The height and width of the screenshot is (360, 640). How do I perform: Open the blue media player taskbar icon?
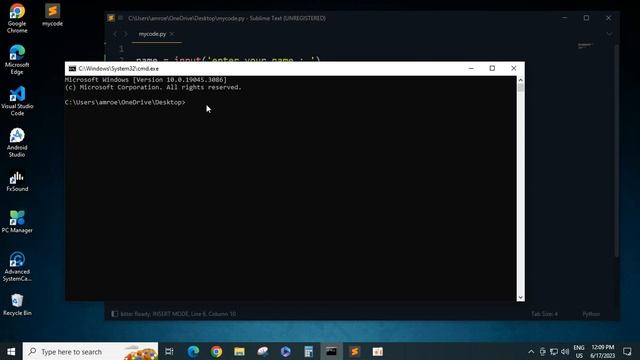point(285,351)
